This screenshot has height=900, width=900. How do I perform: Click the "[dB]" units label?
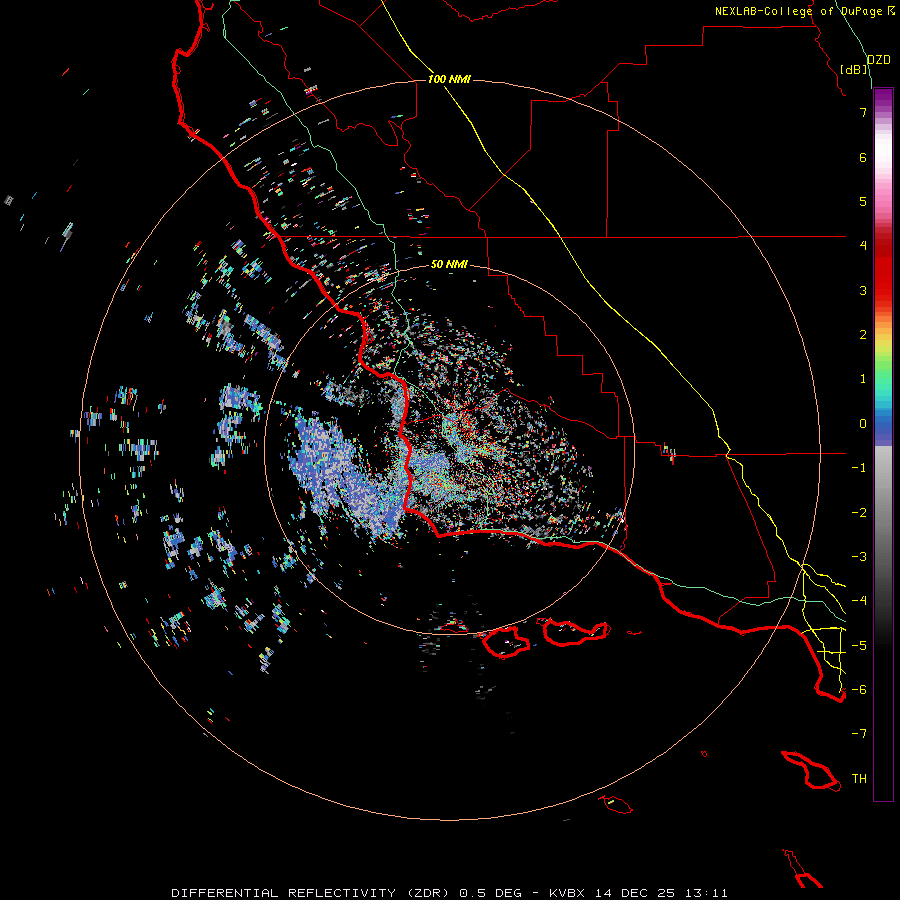[854, 69]
